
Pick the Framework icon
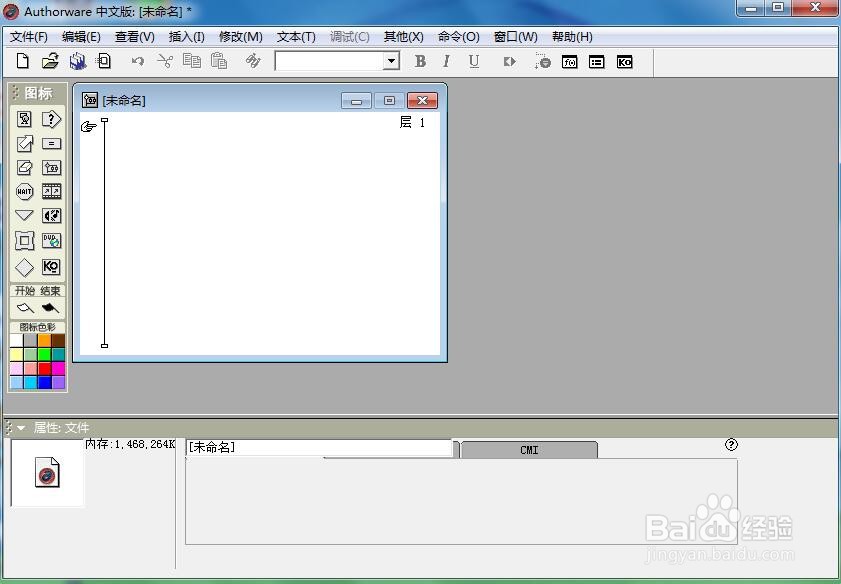[24, 241]
